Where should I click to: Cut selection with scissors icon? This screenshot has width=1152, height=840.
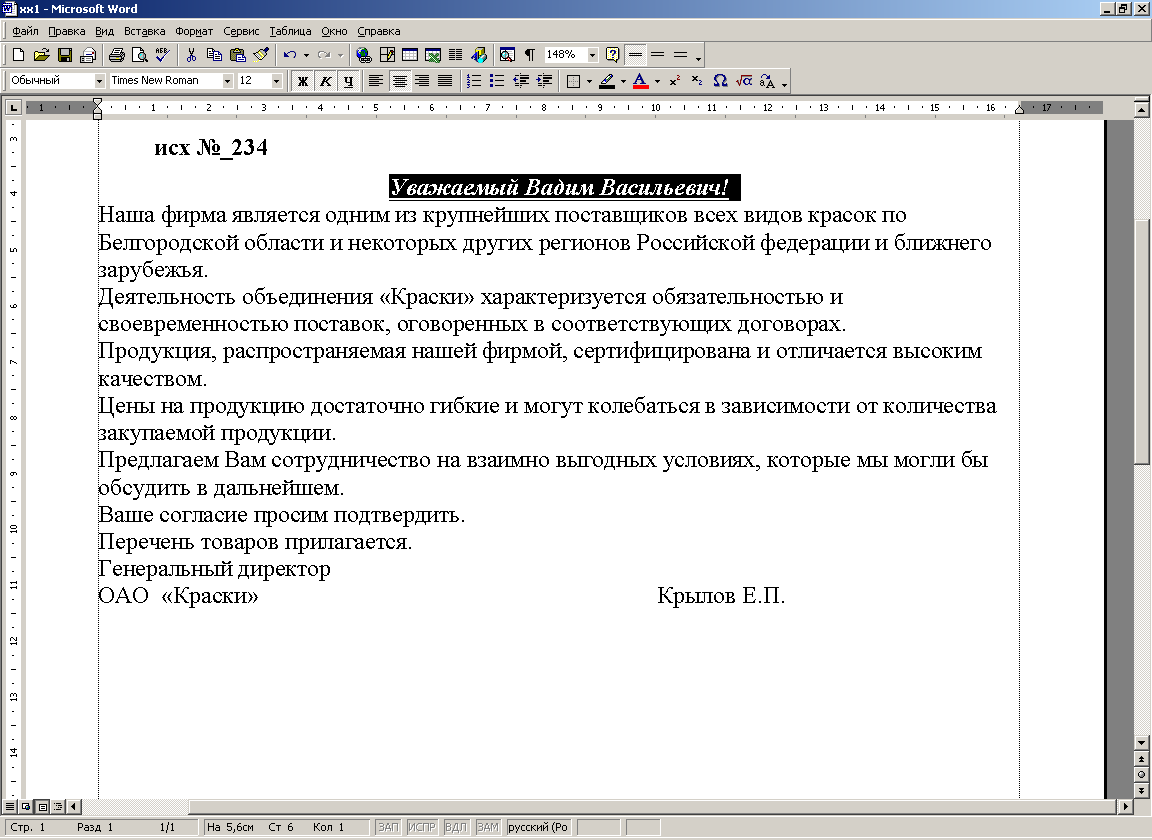191,54
